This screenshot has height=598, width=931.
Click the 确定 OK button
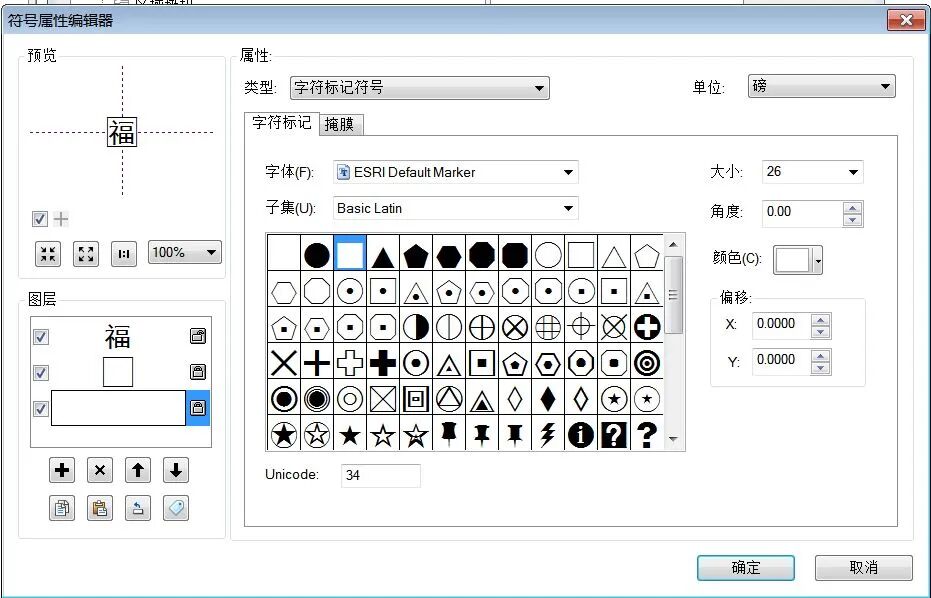click(746, 568)
